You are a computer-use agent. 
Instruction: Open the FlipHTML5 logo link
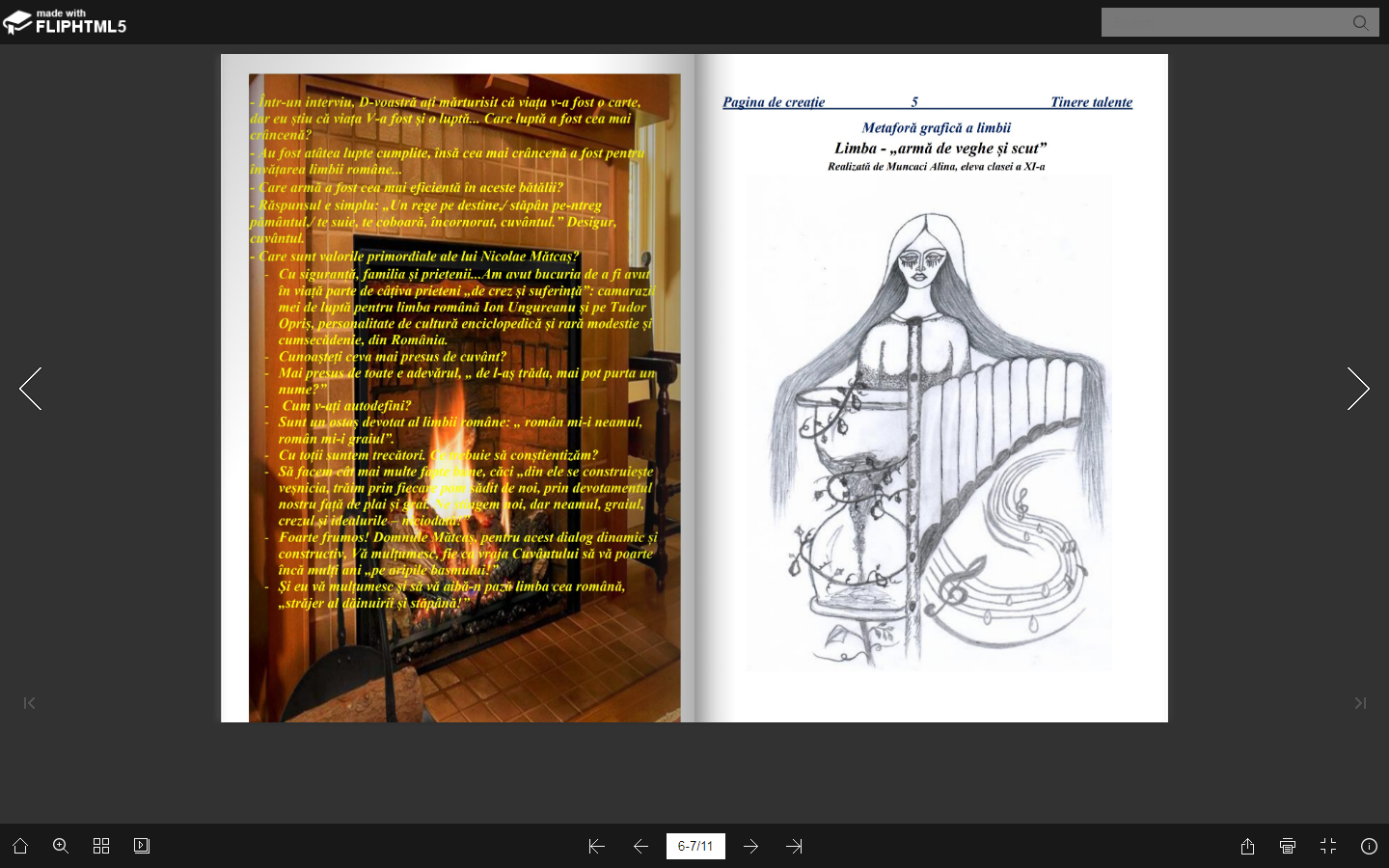click(x=66, y=21)
